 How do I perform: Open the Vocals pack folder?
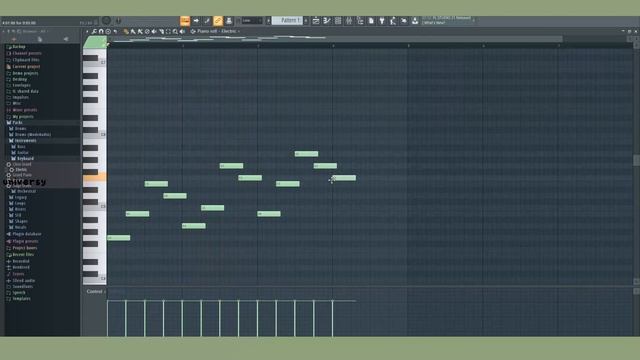[20, 227]
